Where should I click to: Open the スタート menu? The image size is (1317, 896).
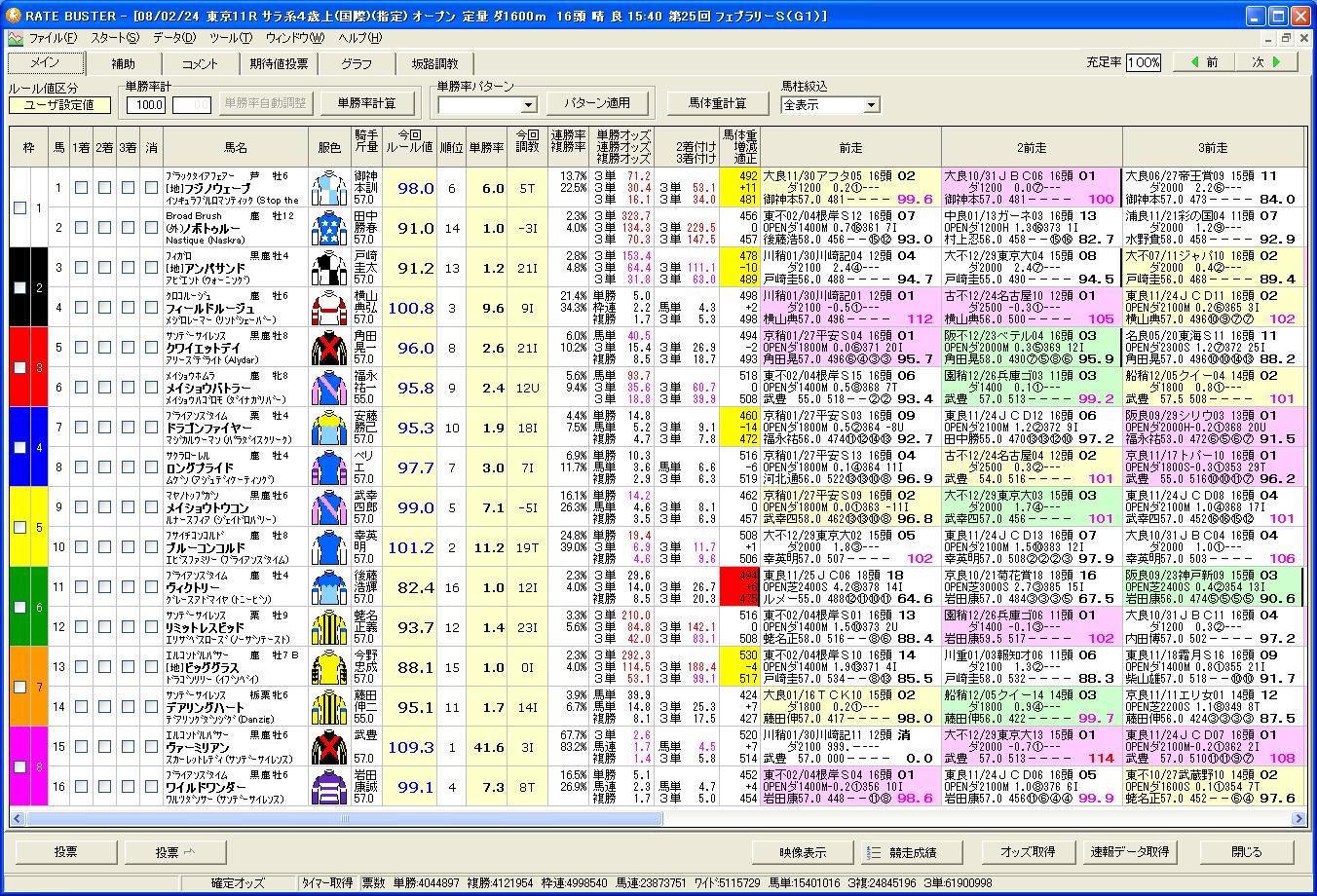(x=115, y=38)
